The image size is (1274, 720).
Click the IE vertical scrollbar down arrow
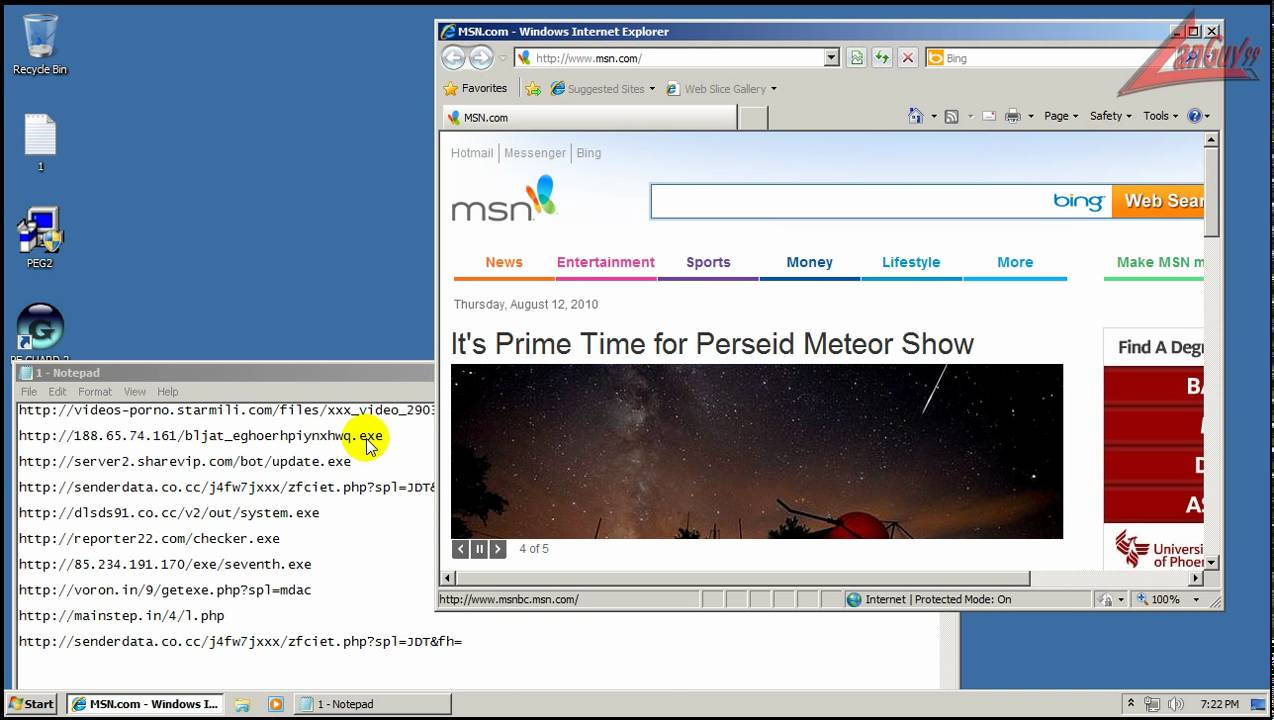1212,563
